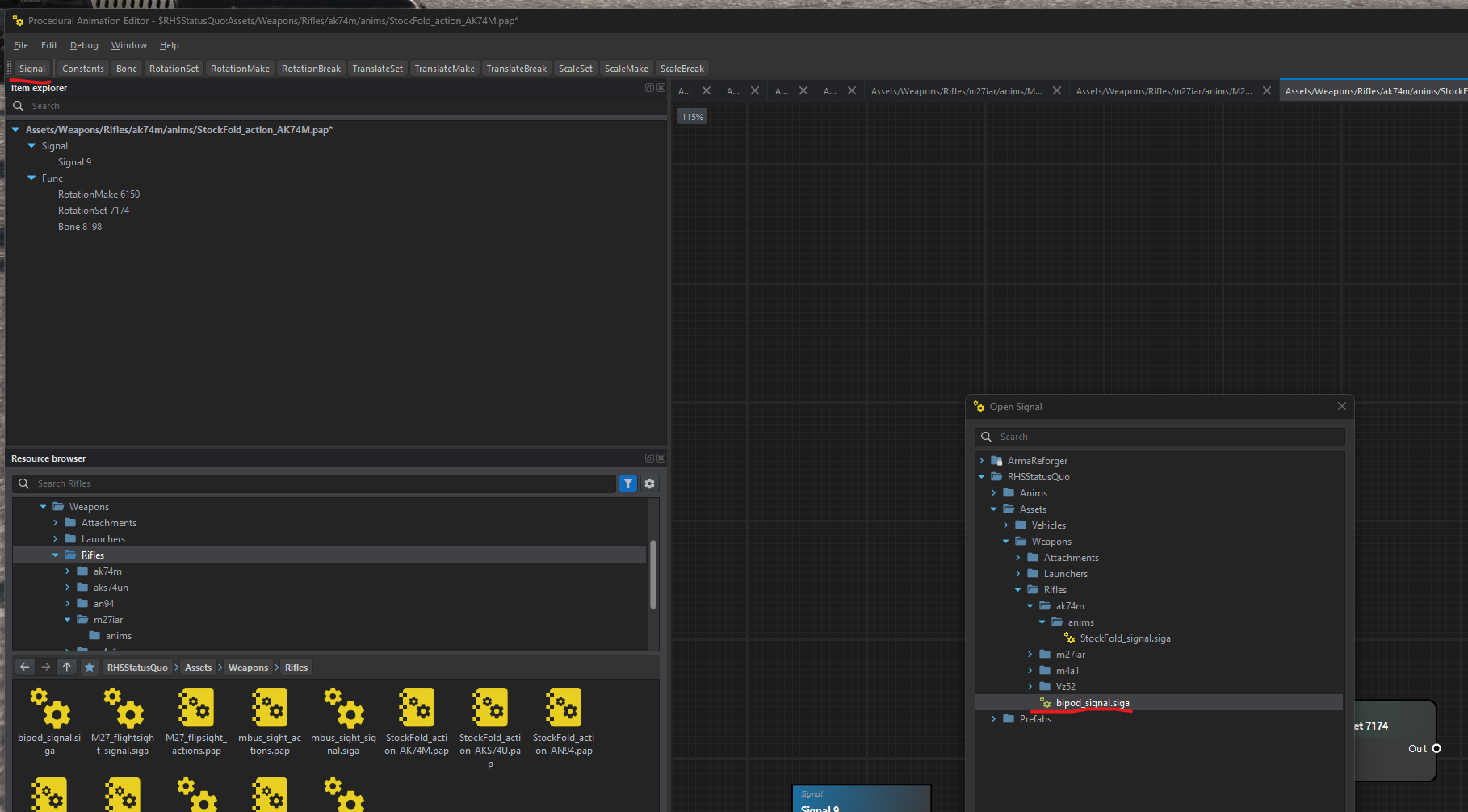Open the Debug menu
The width and height of the screenshot is (1468, 812).
[84, 45]
